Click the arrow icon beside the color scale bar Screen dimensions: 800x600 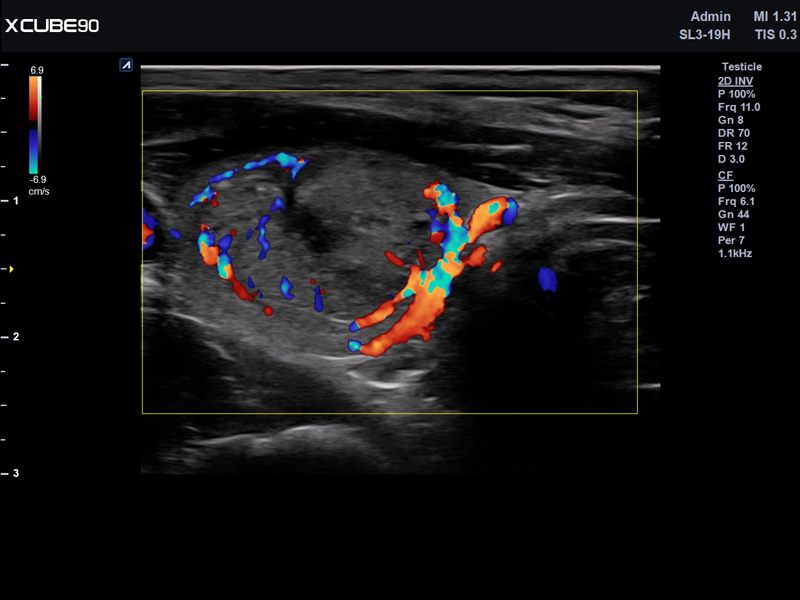pyautogui.click(x=14, y=267)
